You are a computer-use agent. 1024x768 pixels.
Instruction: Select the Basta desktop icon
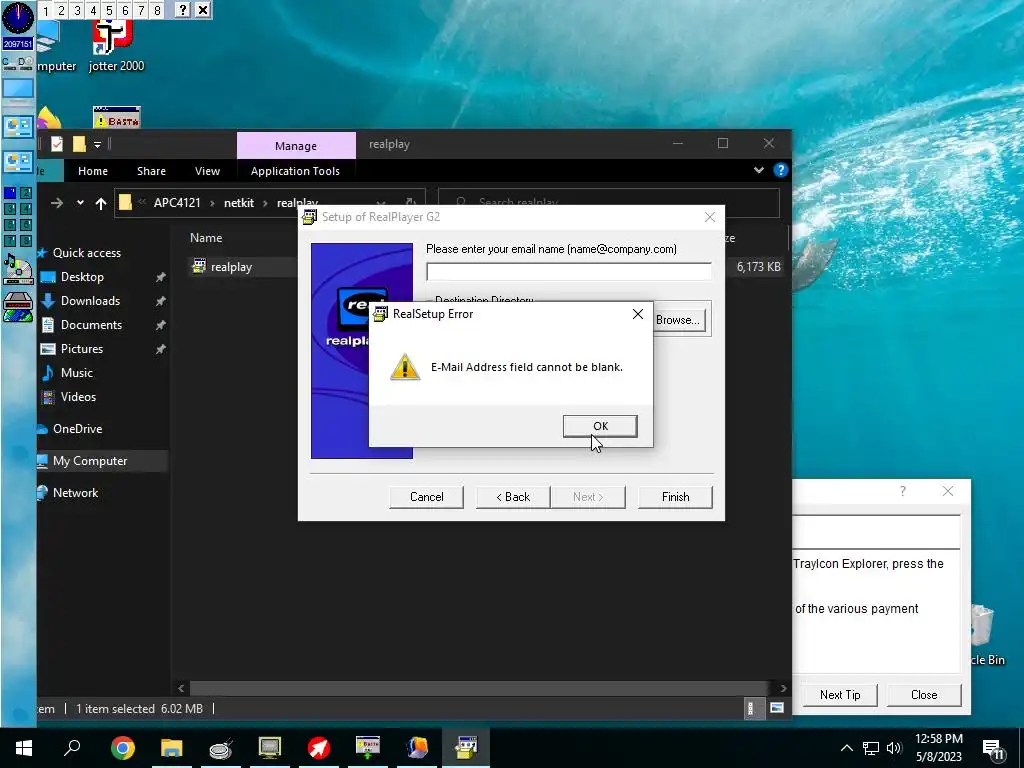pyautogui.click(x=116, y=118)
